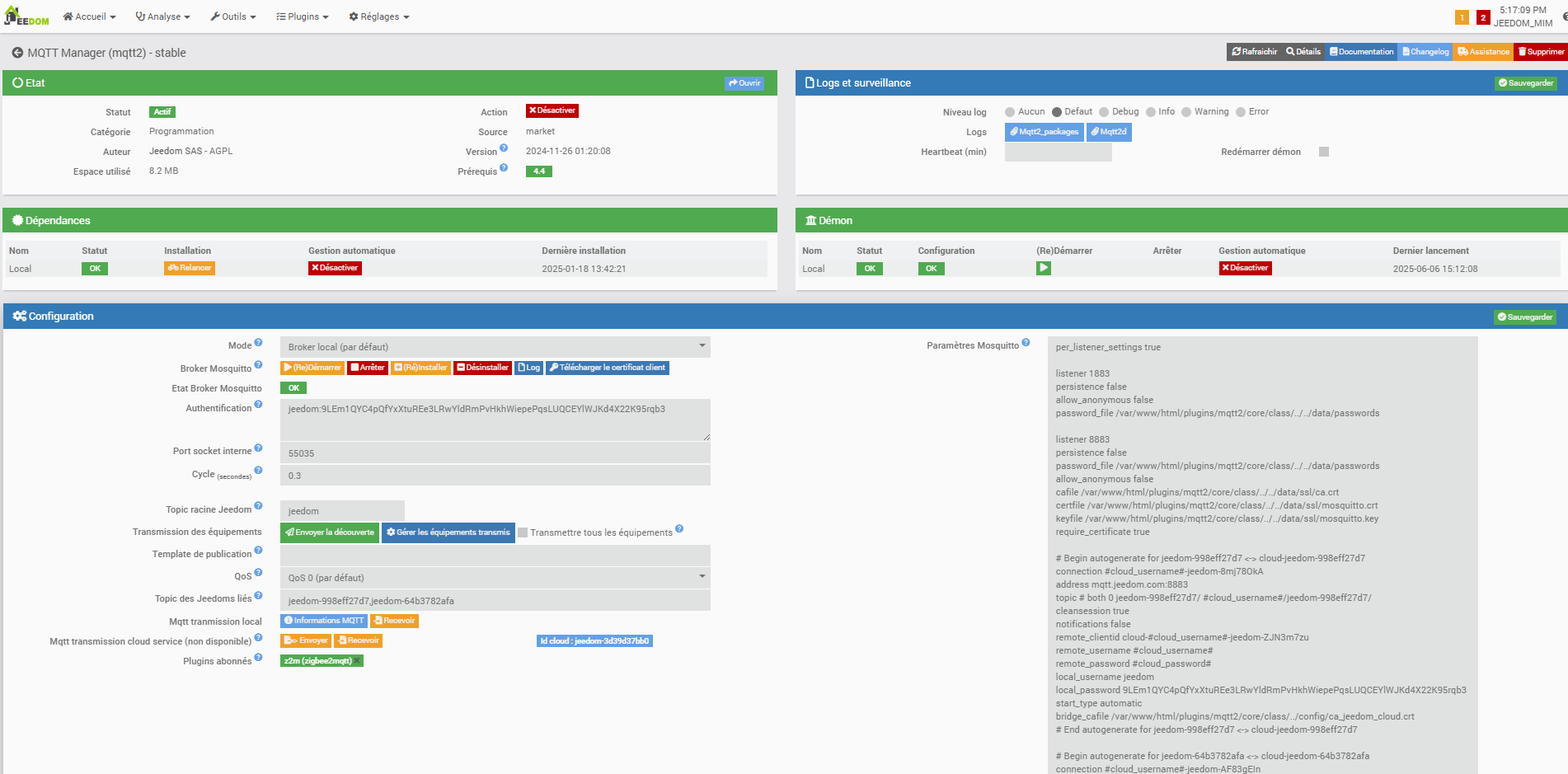Open the Mqtt2_packages log

tap(1044, 132)
